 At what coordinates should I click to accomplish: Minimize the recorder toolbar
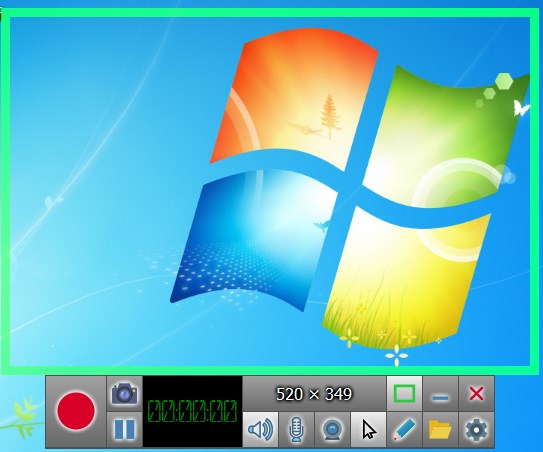coord(440,393)
